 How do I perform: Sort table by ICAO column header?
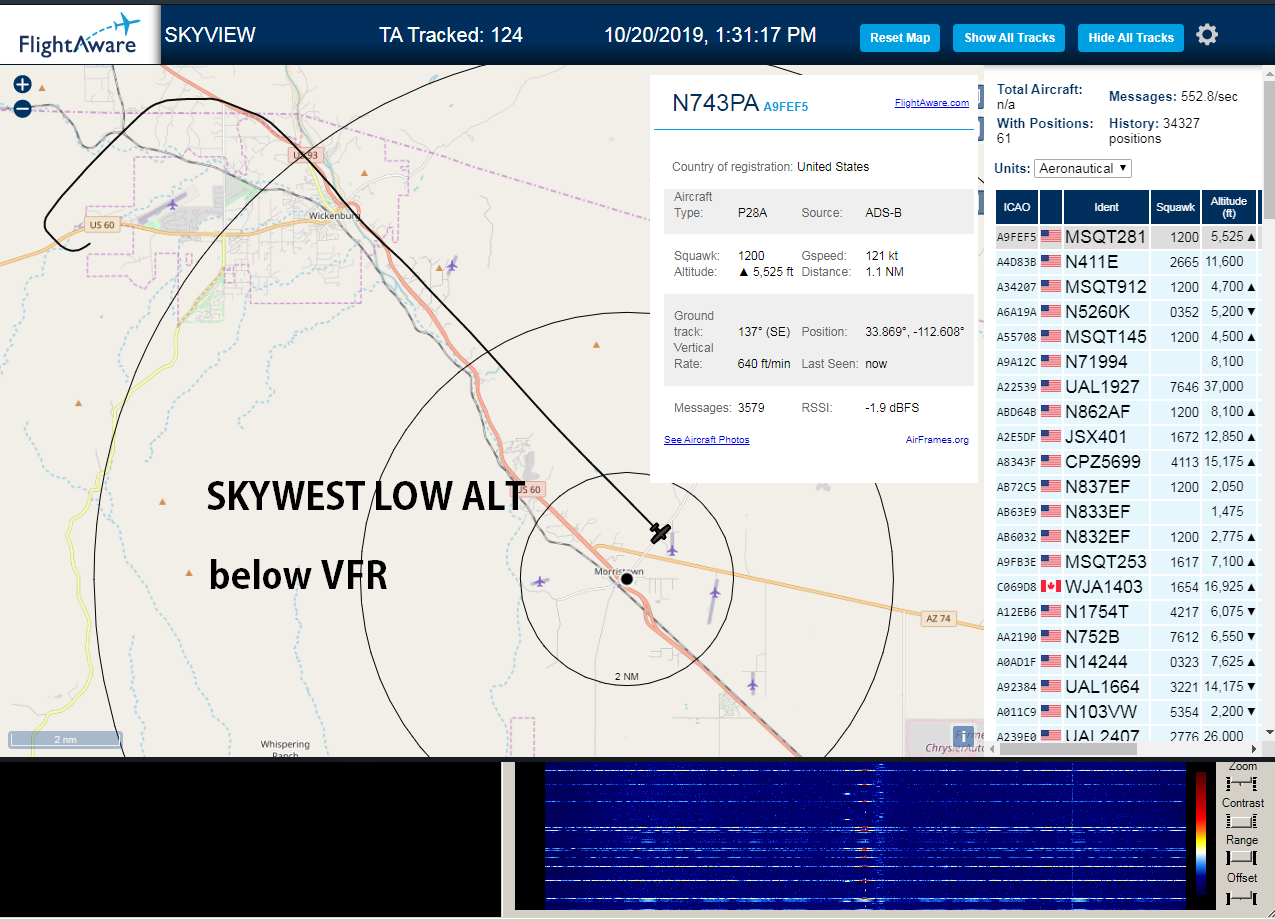pos(1016,207)
